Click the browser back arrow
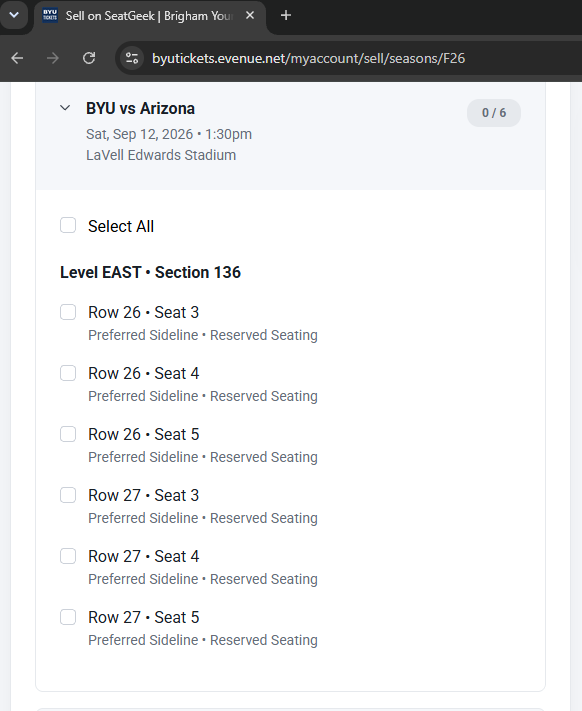 click(17, 58)
